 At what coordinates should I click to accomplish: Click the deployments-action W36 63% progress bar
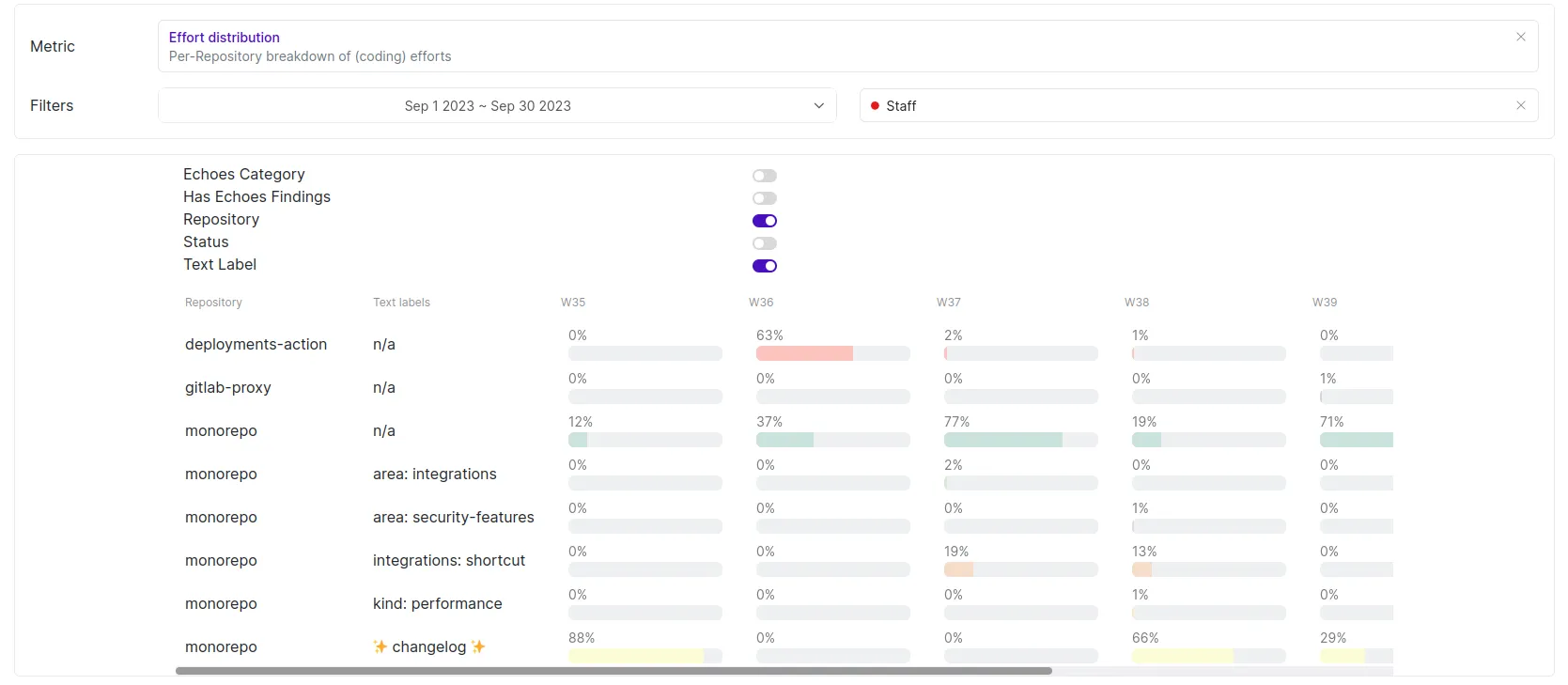(833, 353)
